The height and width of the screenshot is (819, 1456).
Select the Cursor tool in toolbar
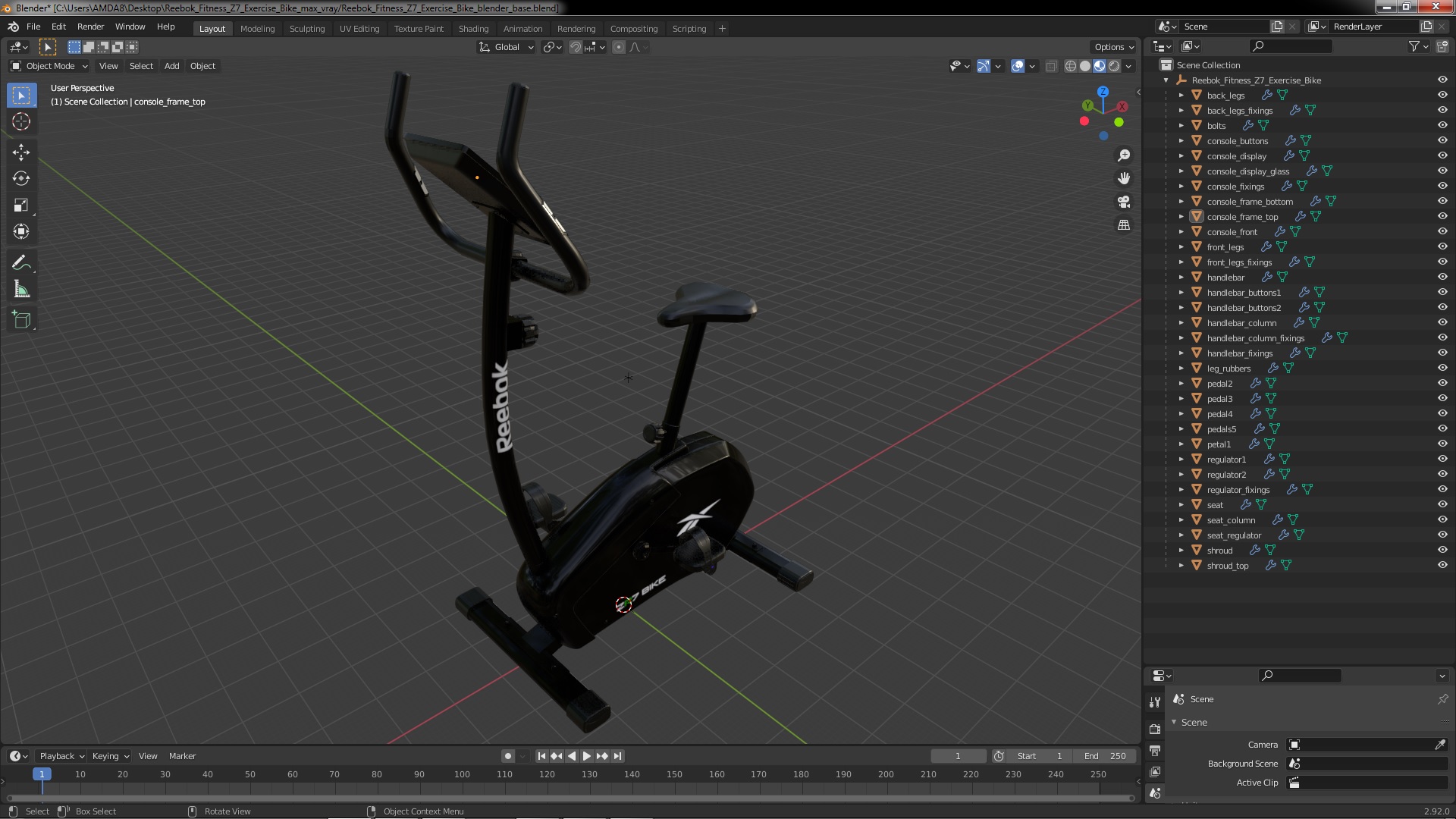click(x=21, y=121)
